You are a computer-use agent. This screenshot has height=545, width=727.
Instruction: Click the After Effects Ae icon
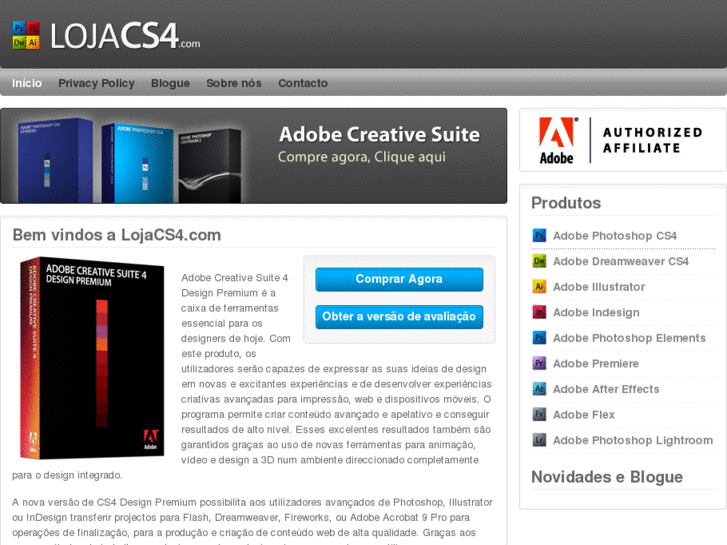(x=539, y=389)
